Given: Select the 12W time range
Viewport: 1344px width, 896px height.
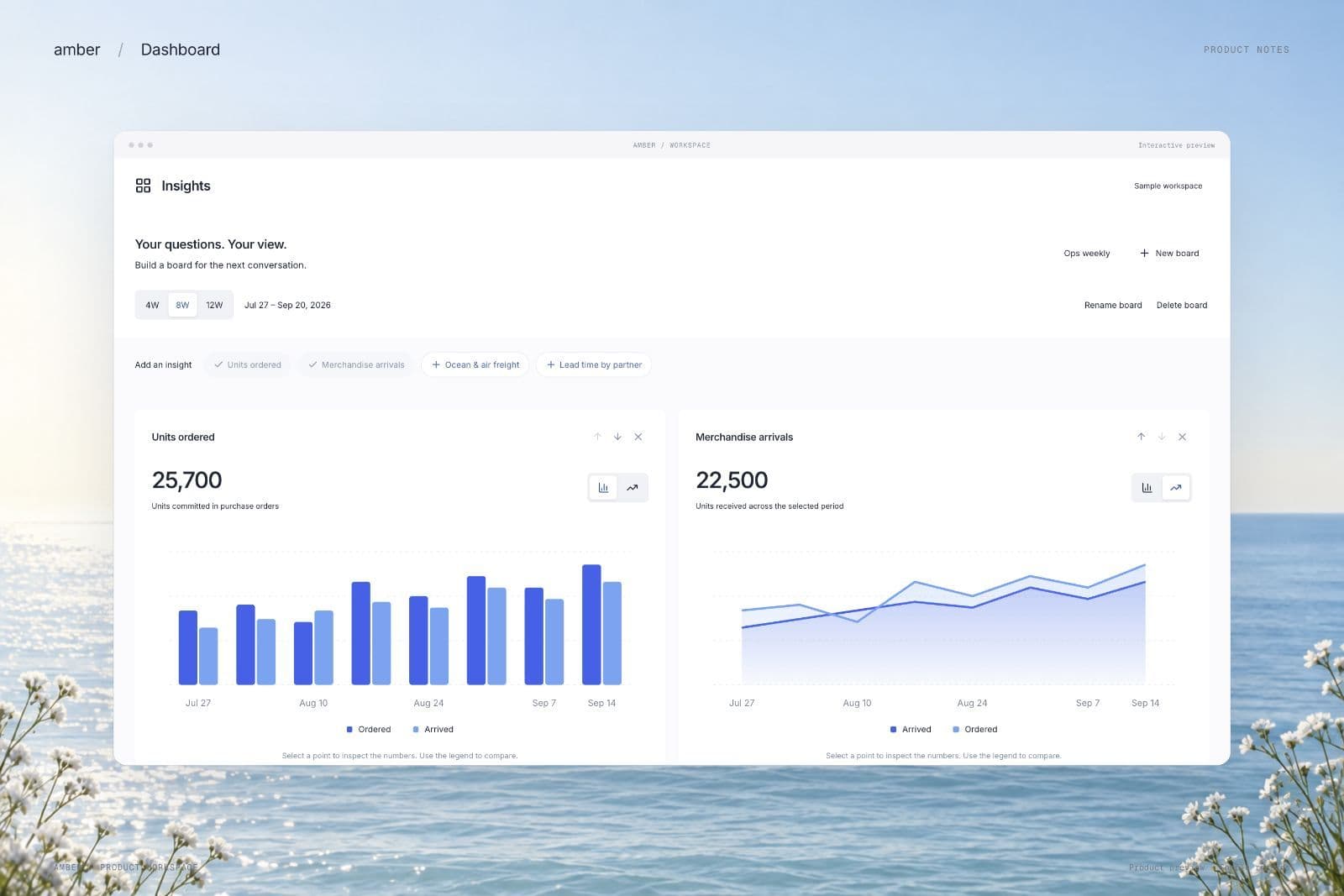Looking at the screenshot, I should pyautogui.click(x=214, y=305).
